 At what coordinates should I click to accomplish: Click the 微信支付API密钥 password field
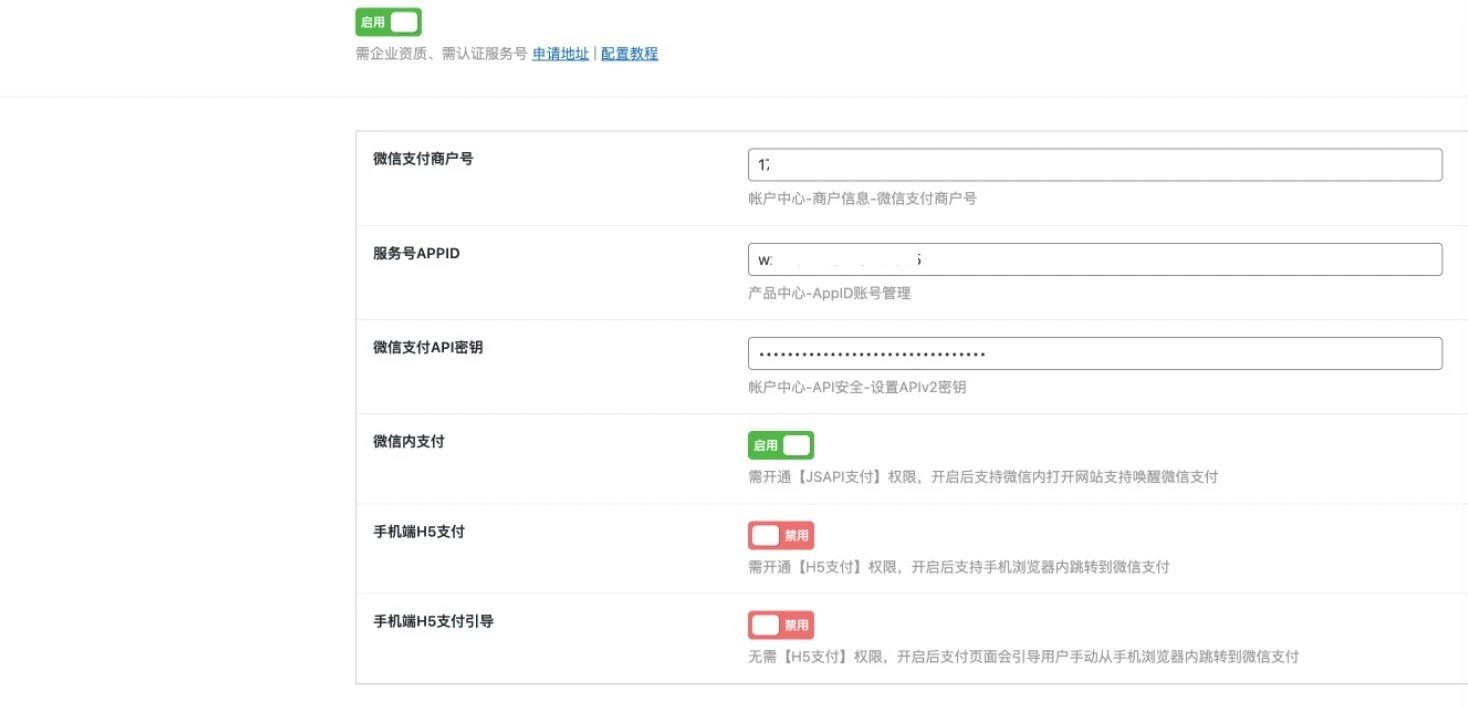[x=1095, y=353]
